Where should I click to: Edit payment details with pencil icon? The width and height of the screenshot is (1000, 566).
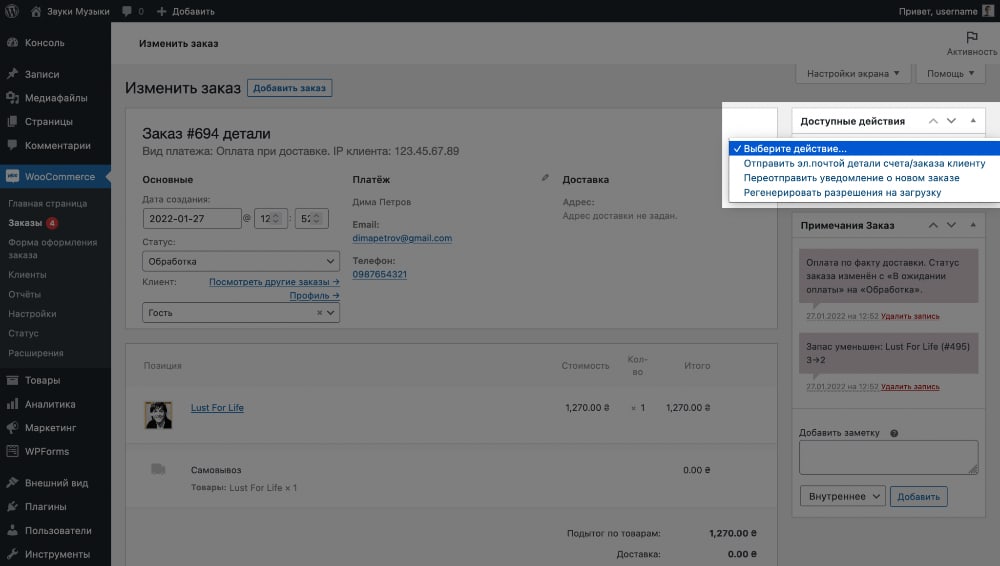(545, 177)
